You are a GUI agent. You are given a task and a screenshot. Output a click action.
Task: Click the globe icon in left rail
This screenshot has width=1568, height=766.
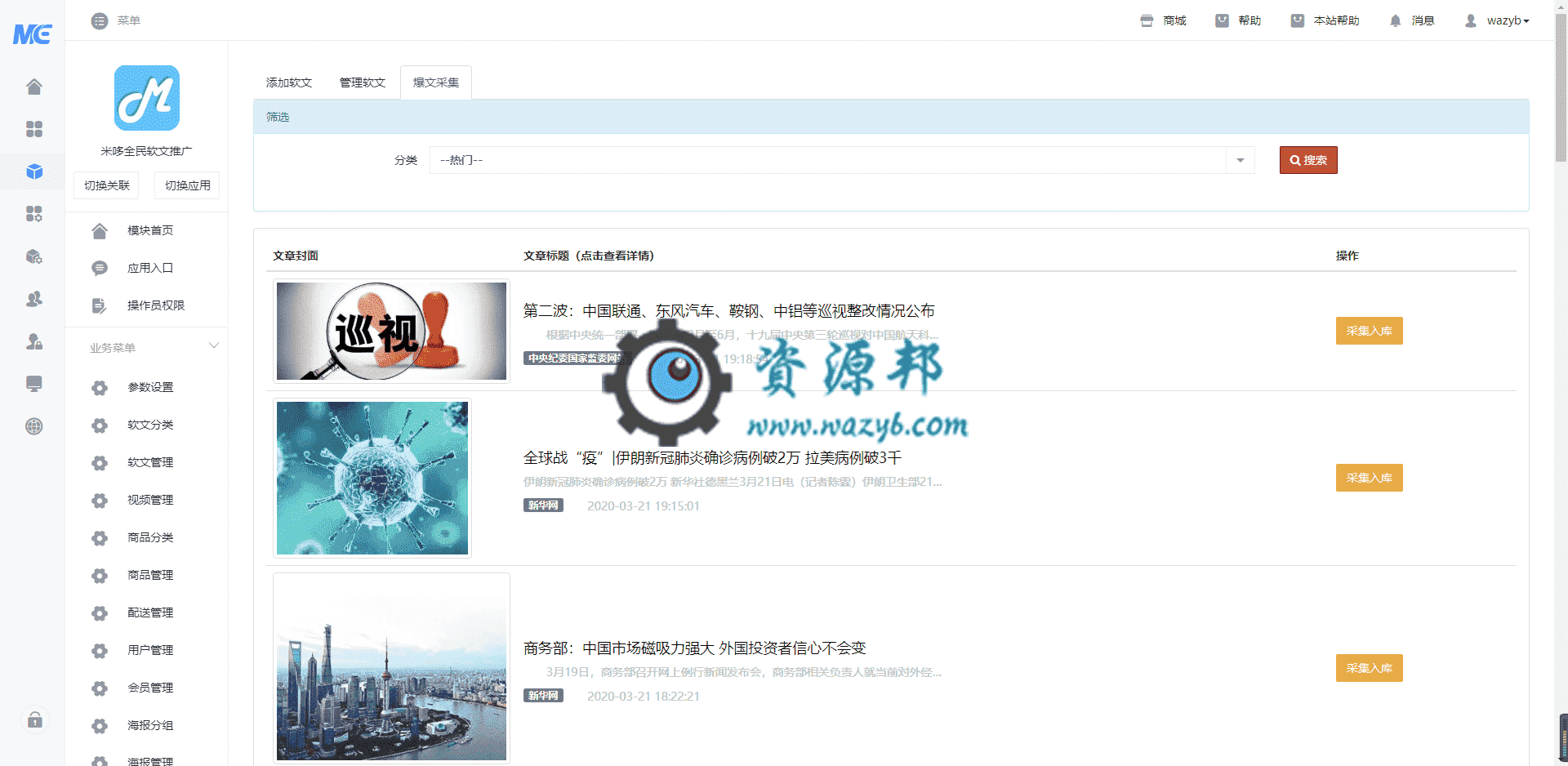(x=33, y=426)
